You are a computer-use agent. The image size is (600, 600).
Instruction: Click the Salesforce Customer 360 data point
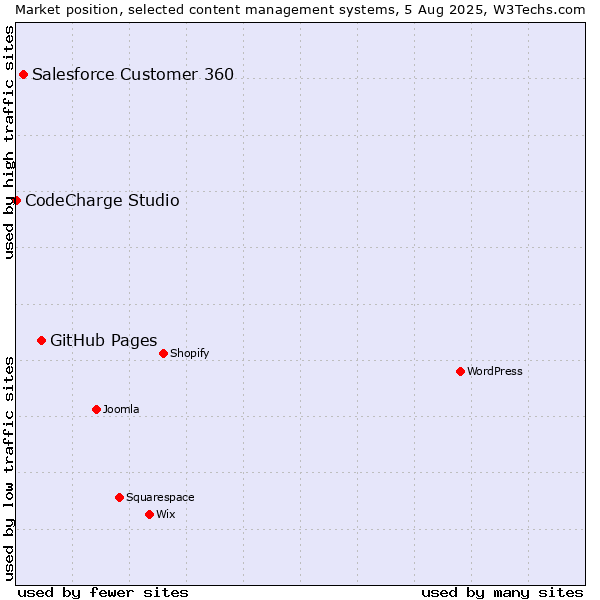tap(23, 75)
